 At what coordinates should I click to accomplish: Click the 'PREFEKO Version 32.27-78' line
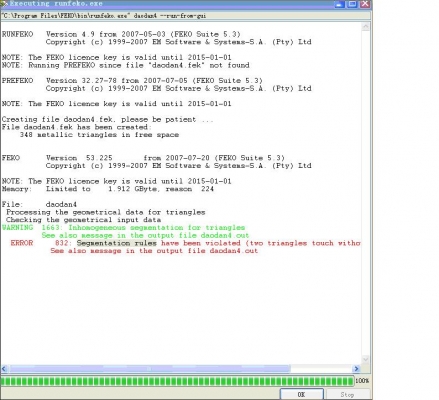(x=132, y=81)
